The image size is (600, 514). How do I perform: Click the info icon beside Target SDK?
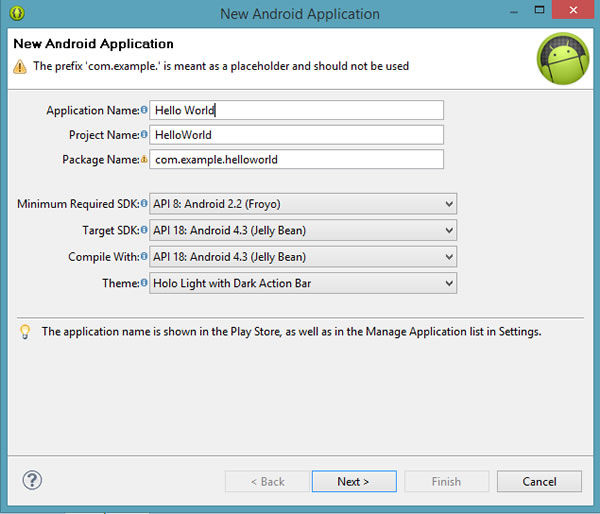pos(144,230)
